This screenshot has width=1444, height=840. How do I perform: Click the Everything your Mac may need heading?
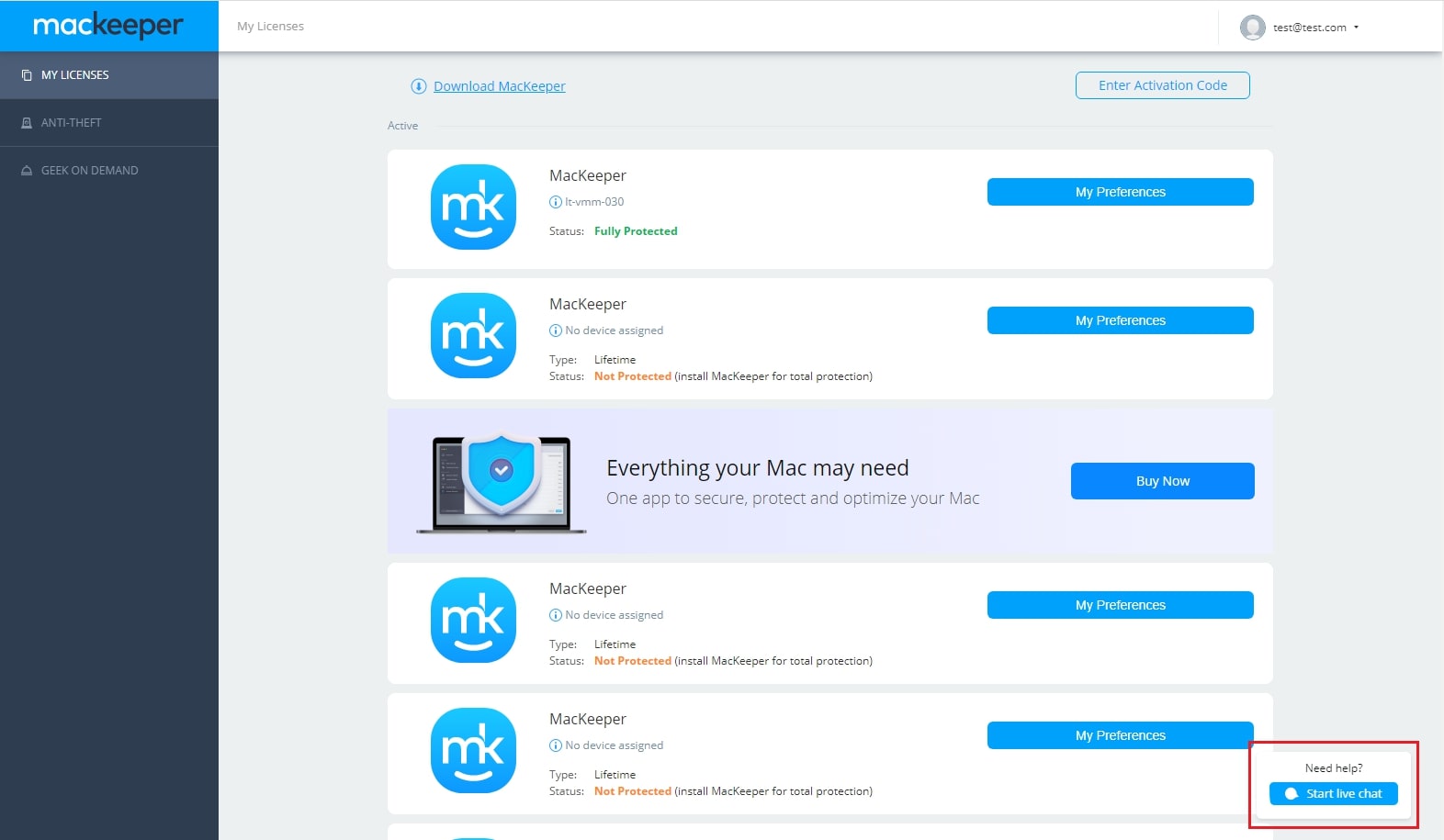tap(757, 468)
